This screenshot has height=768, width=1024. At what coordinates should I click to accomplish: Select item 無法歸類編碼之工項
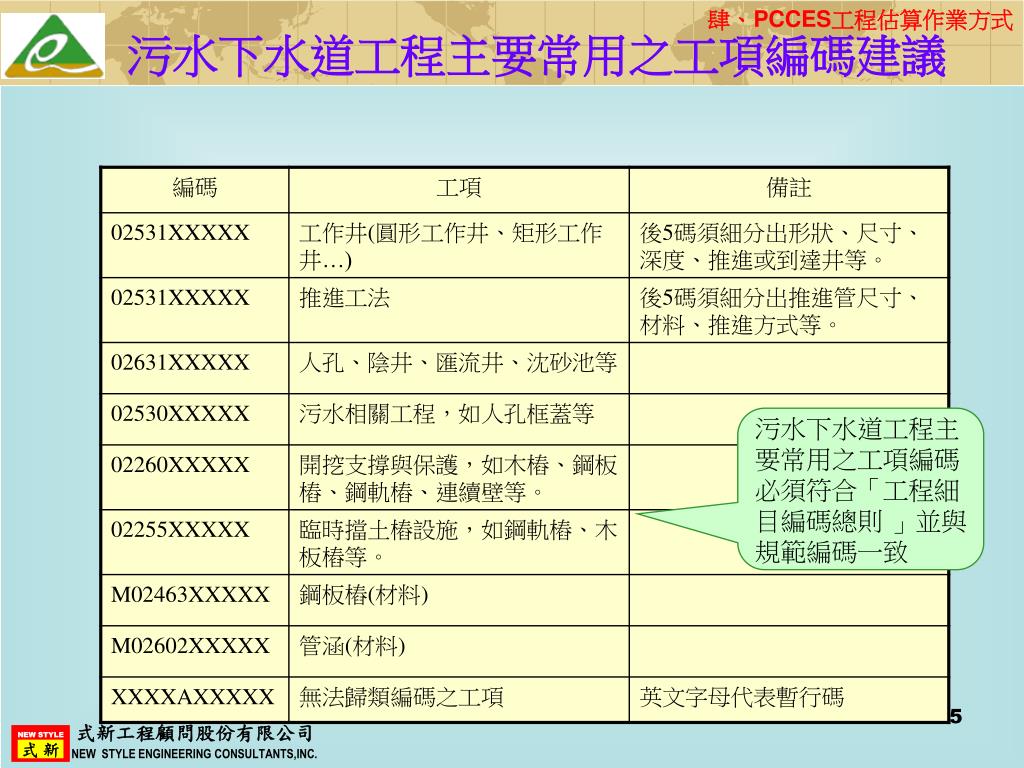tap(401, 697)
